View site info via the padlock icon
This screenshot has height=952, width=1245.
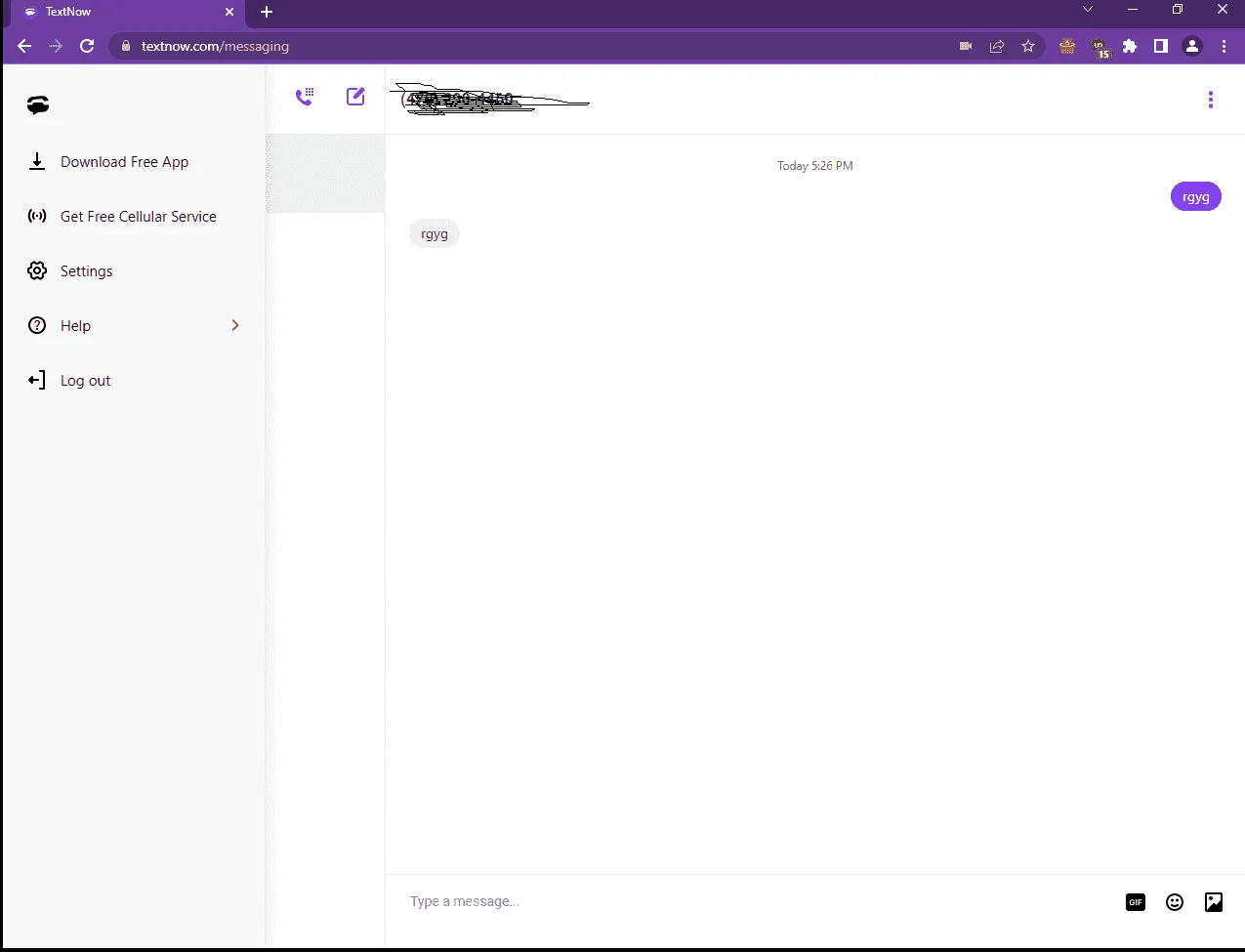pos(125,46)
